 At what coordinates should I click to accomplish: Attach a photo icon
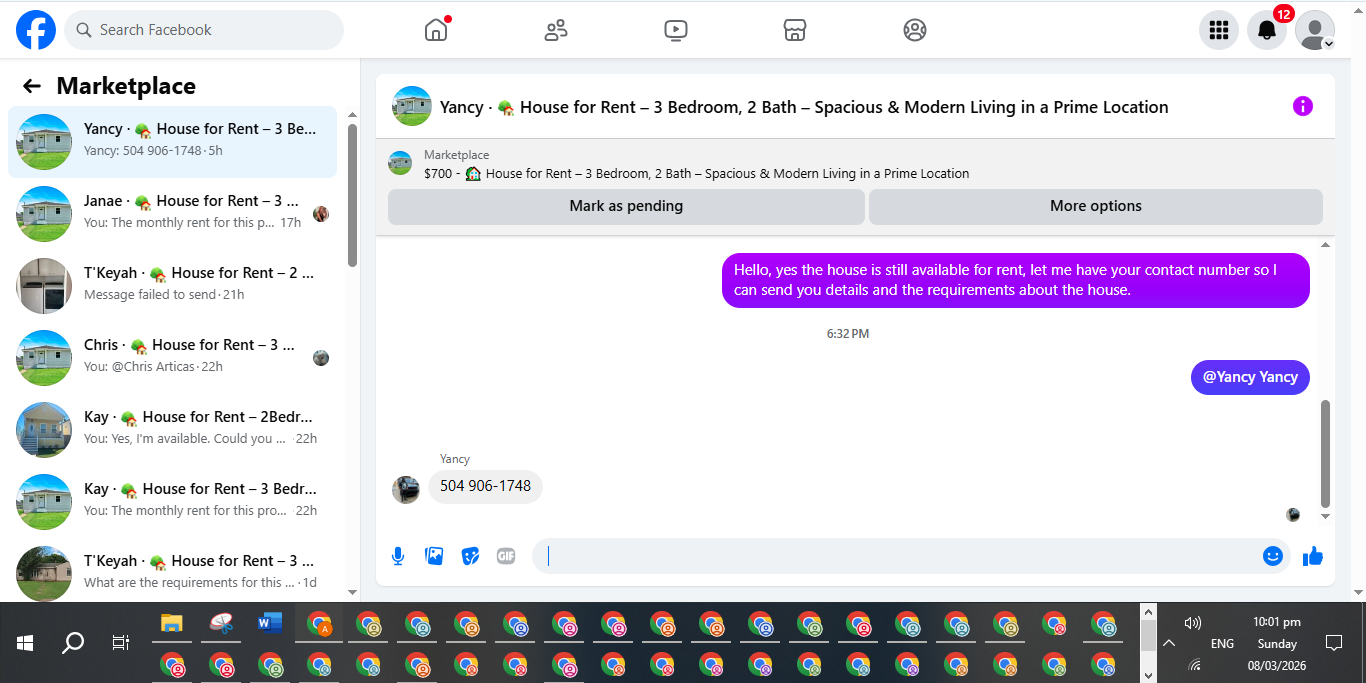point(434,556)
